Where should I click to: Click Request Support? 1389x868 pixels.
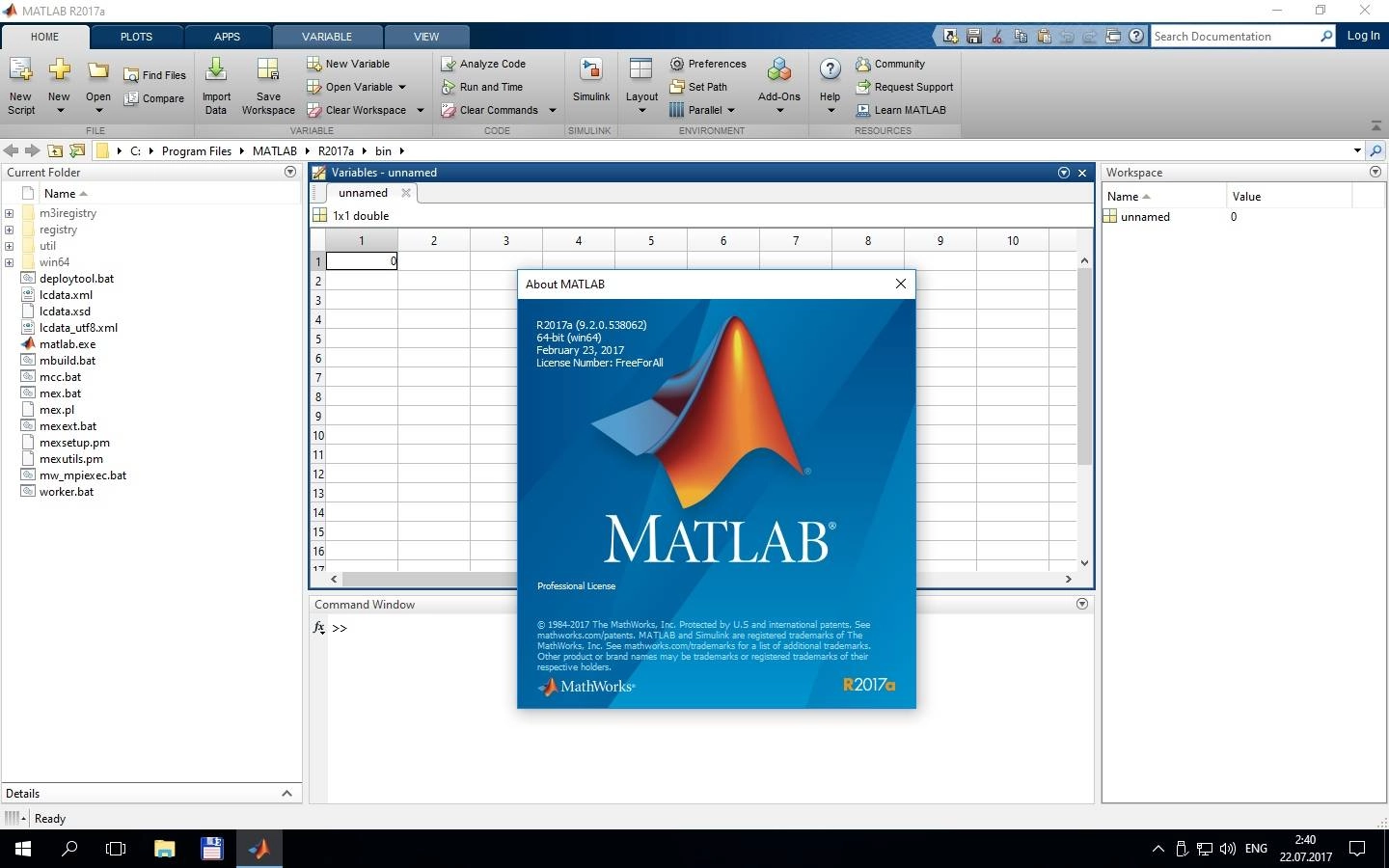(x=905, y=87)
